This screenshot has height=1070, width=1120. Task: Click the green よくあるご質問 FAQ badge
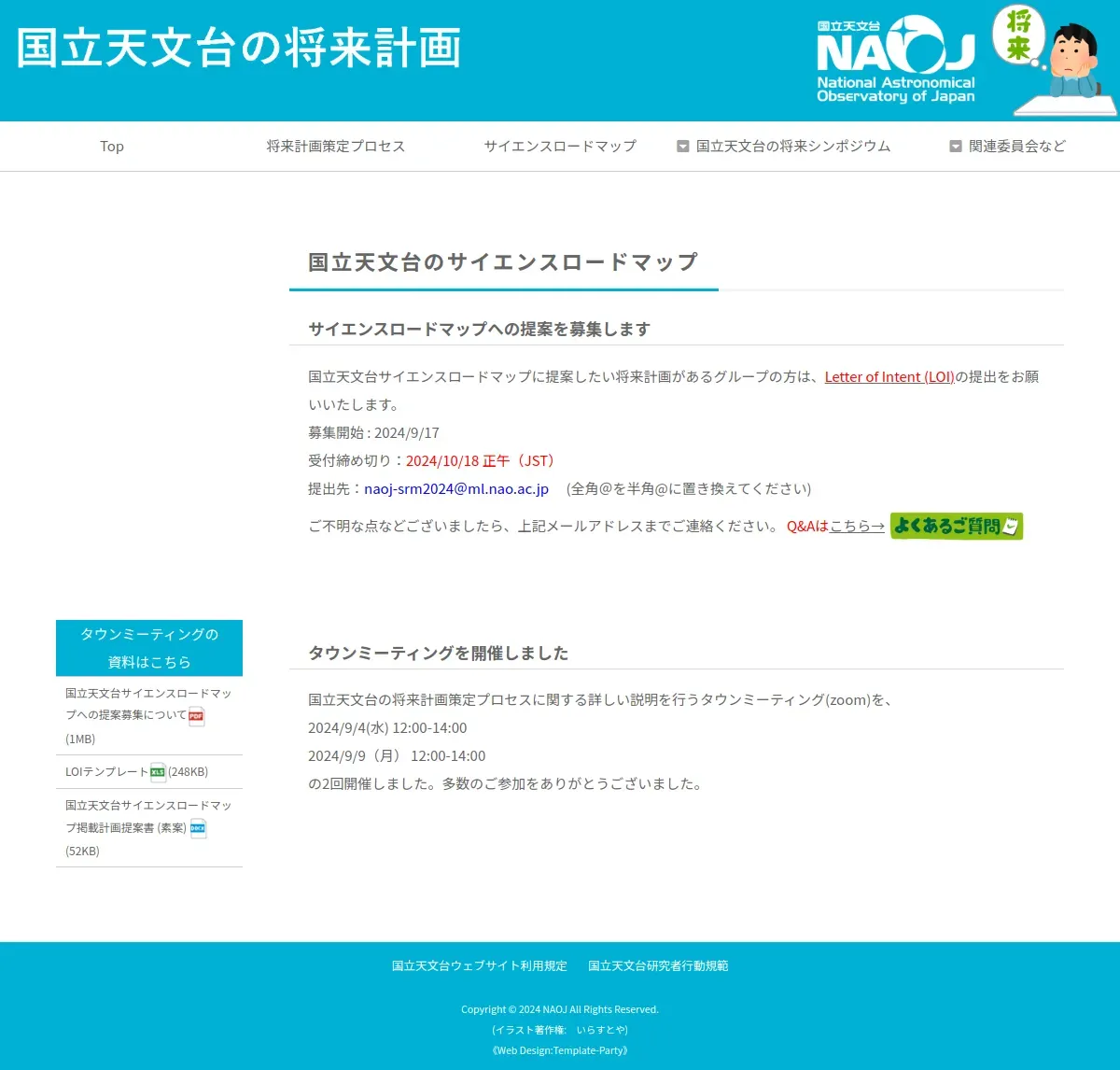click(x=957, y=526)
